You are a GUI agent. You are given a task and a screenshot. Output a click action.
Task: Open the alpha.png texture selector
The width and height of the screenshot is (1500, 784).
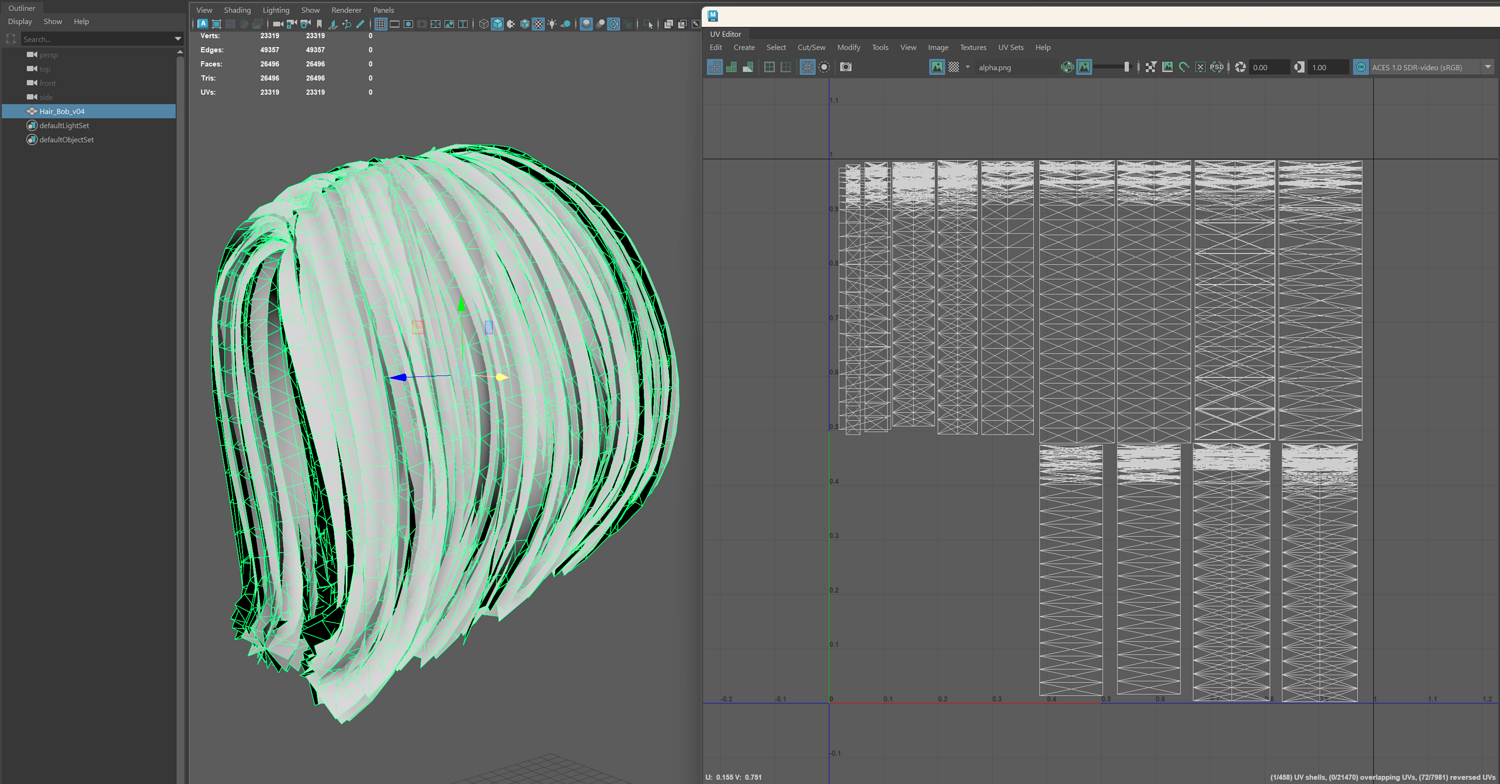click(x=1015, y=67)
